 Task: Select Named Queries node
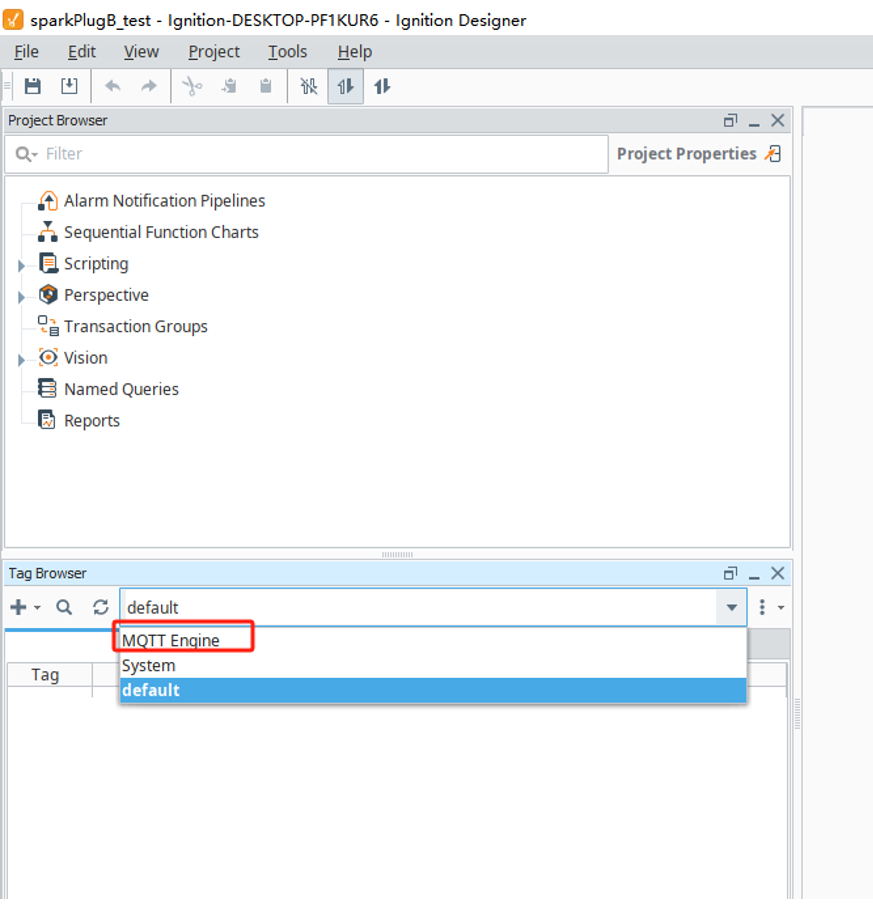(x=121, y=389)
